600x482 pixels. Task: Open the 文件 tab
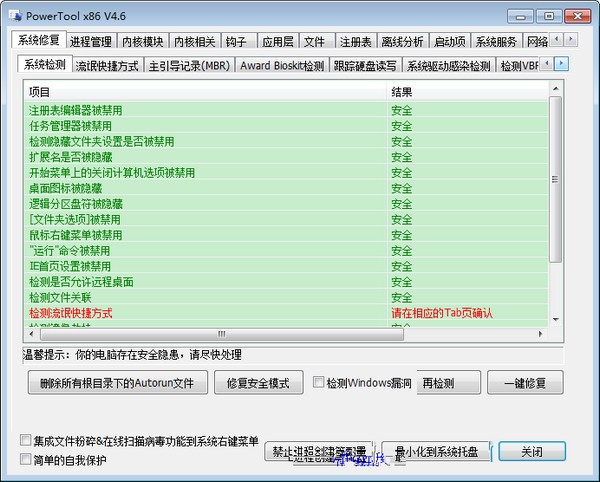coord(317,41)
